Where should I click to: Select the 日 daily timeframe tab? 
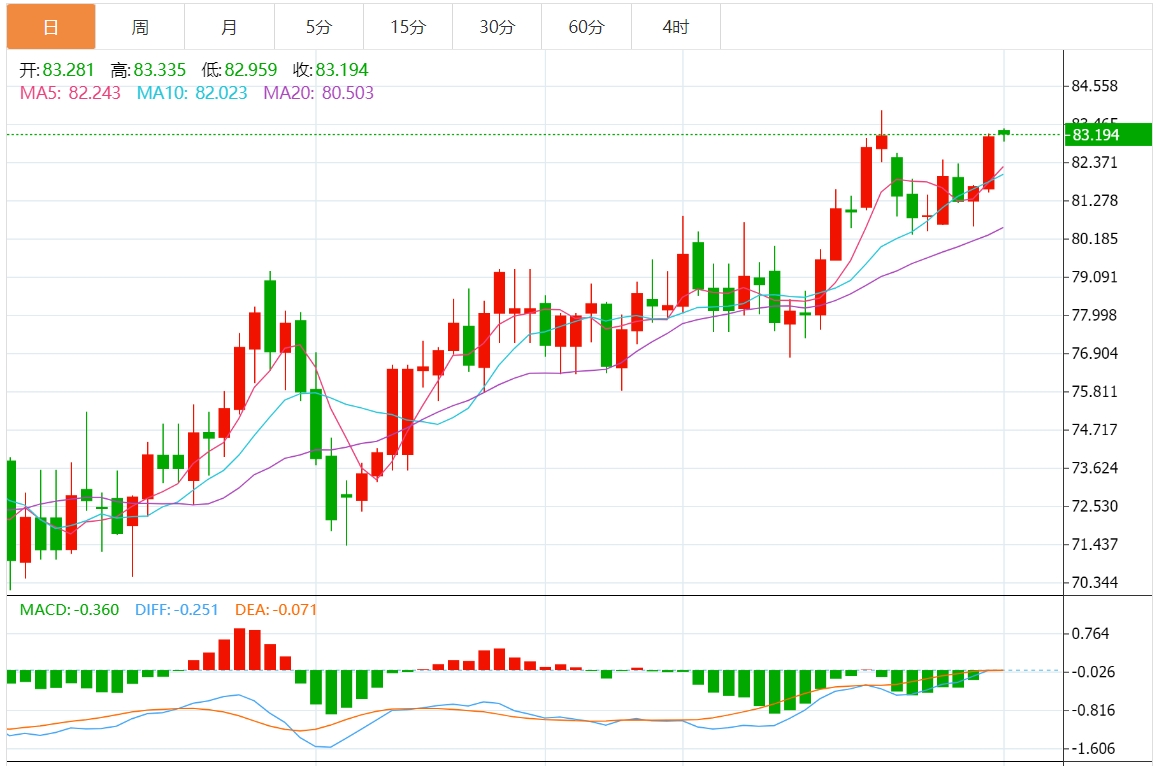point(51,27)
